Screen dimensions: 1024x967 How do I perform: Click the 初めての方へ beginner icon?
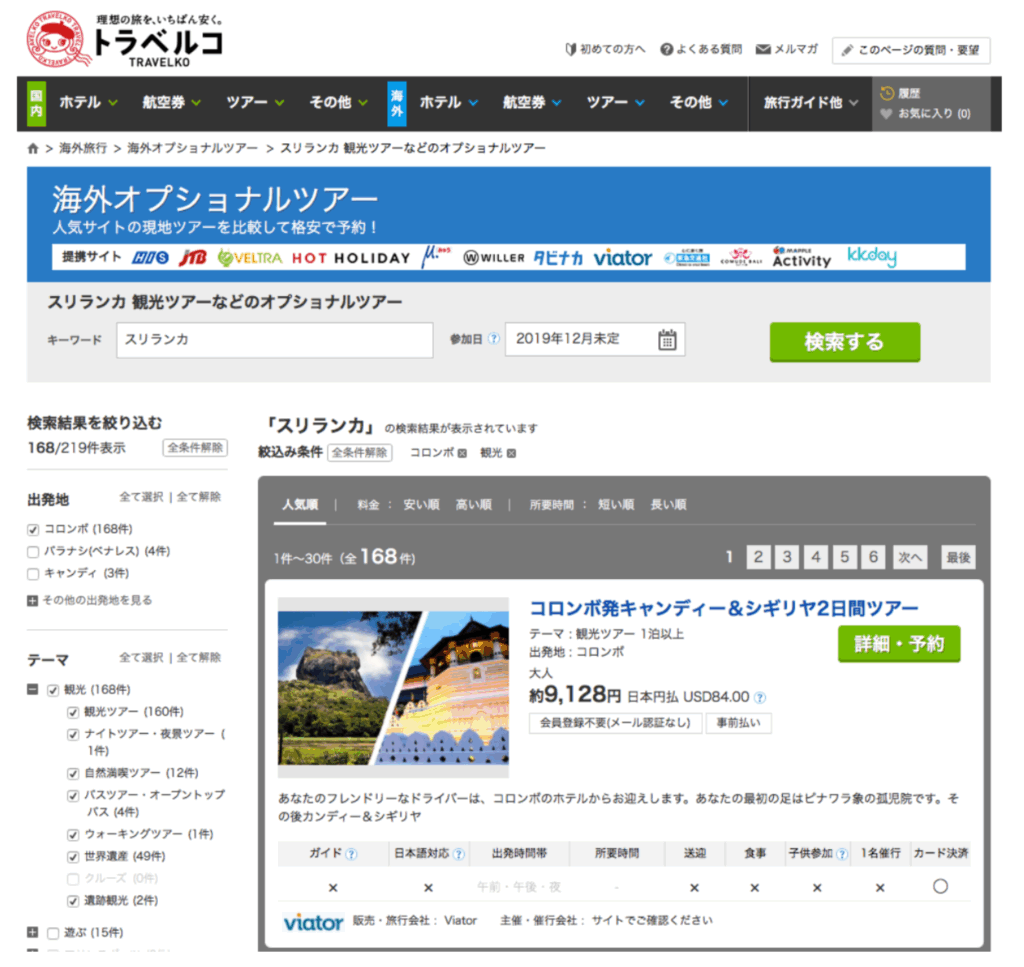pos(571,49)
